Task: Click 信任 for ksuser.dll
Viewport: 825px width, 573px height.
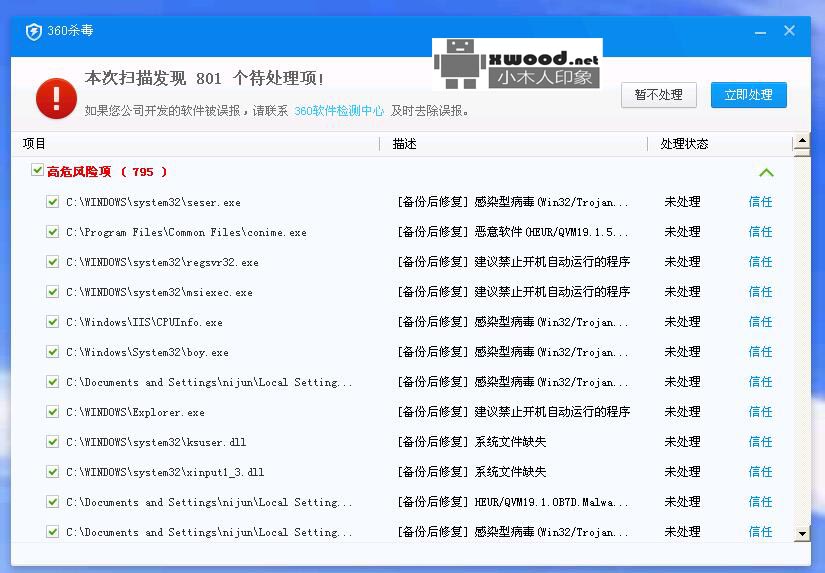Action: pyautogui.click(x=760, y=441)
